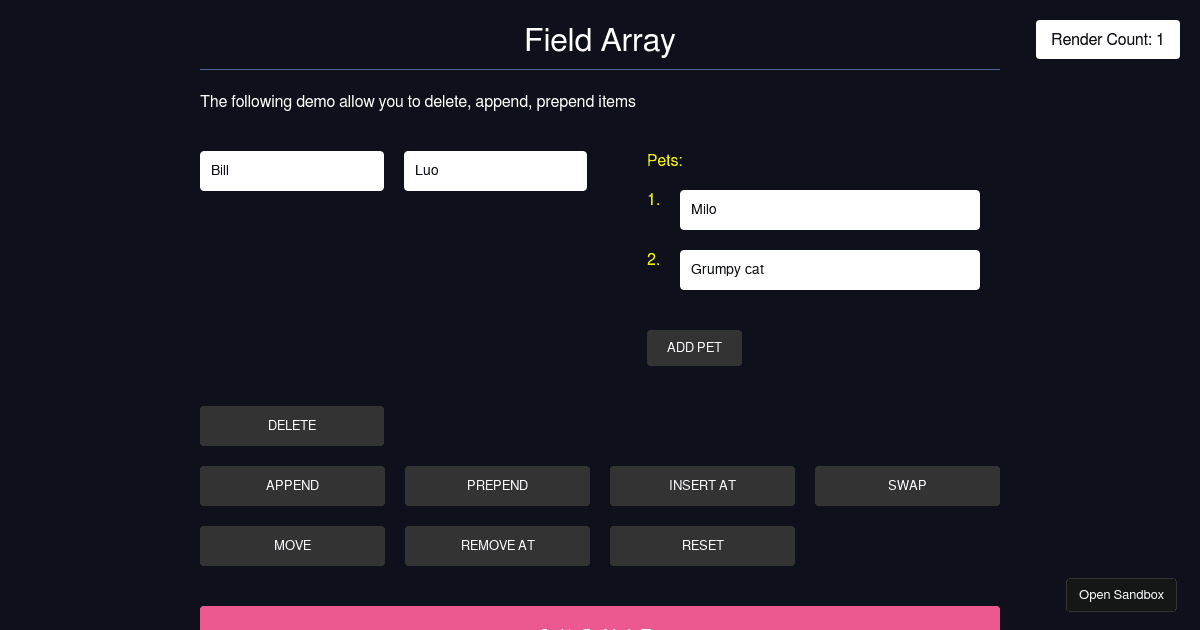Open the sandbox via Open Sandbox button
This screenshot has height=630, width=1200.
tap(1121, 594)
